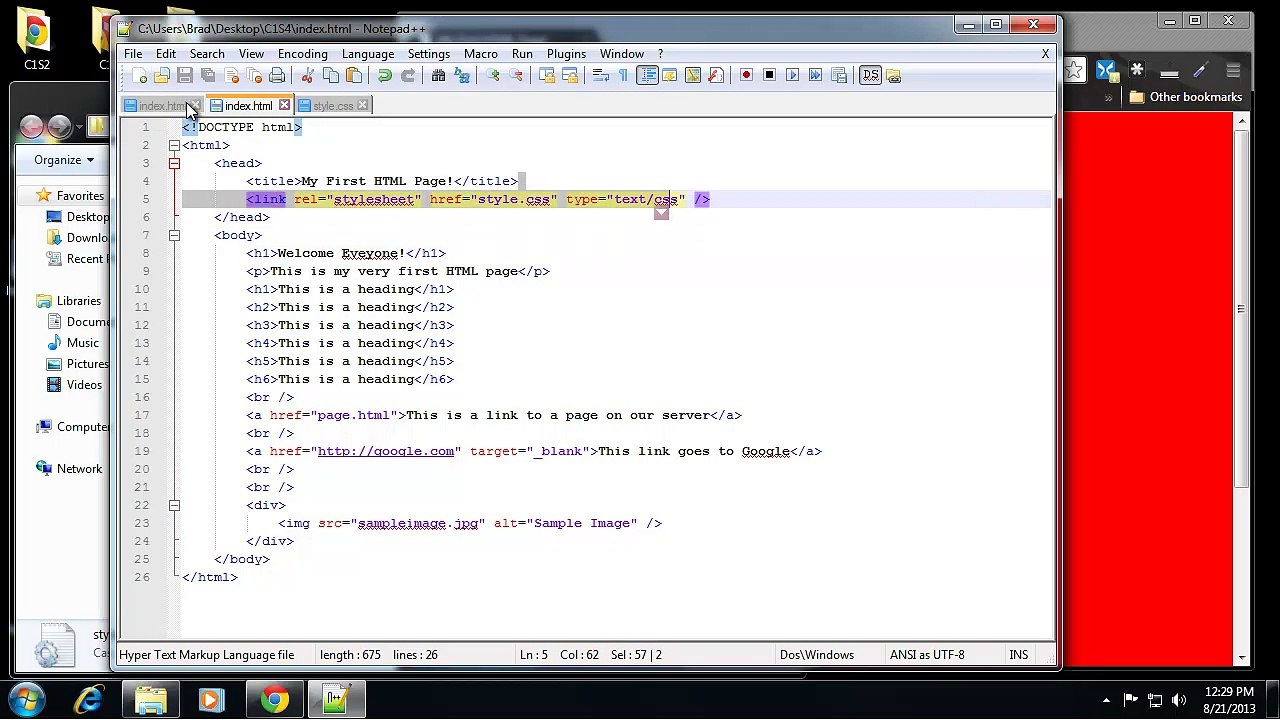Click line 19 google.com link text
The width and height of the screenshot is (1280, 720).
pos(386,451)
